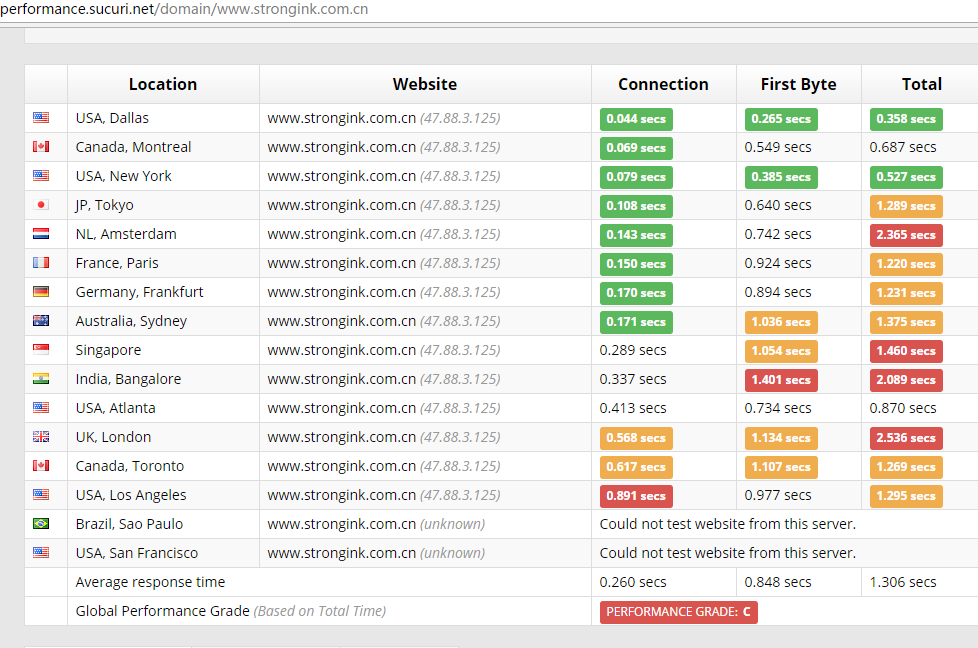The height and width of the screenshot is (648, 978).
Task: Click the Netherlands flag beside Amsterdam
Action: (x=41, y=234)
